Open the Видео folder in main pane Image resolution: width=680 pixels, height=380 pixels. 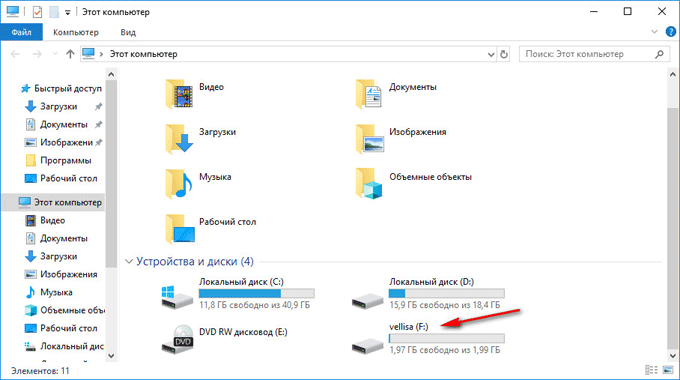195,93
